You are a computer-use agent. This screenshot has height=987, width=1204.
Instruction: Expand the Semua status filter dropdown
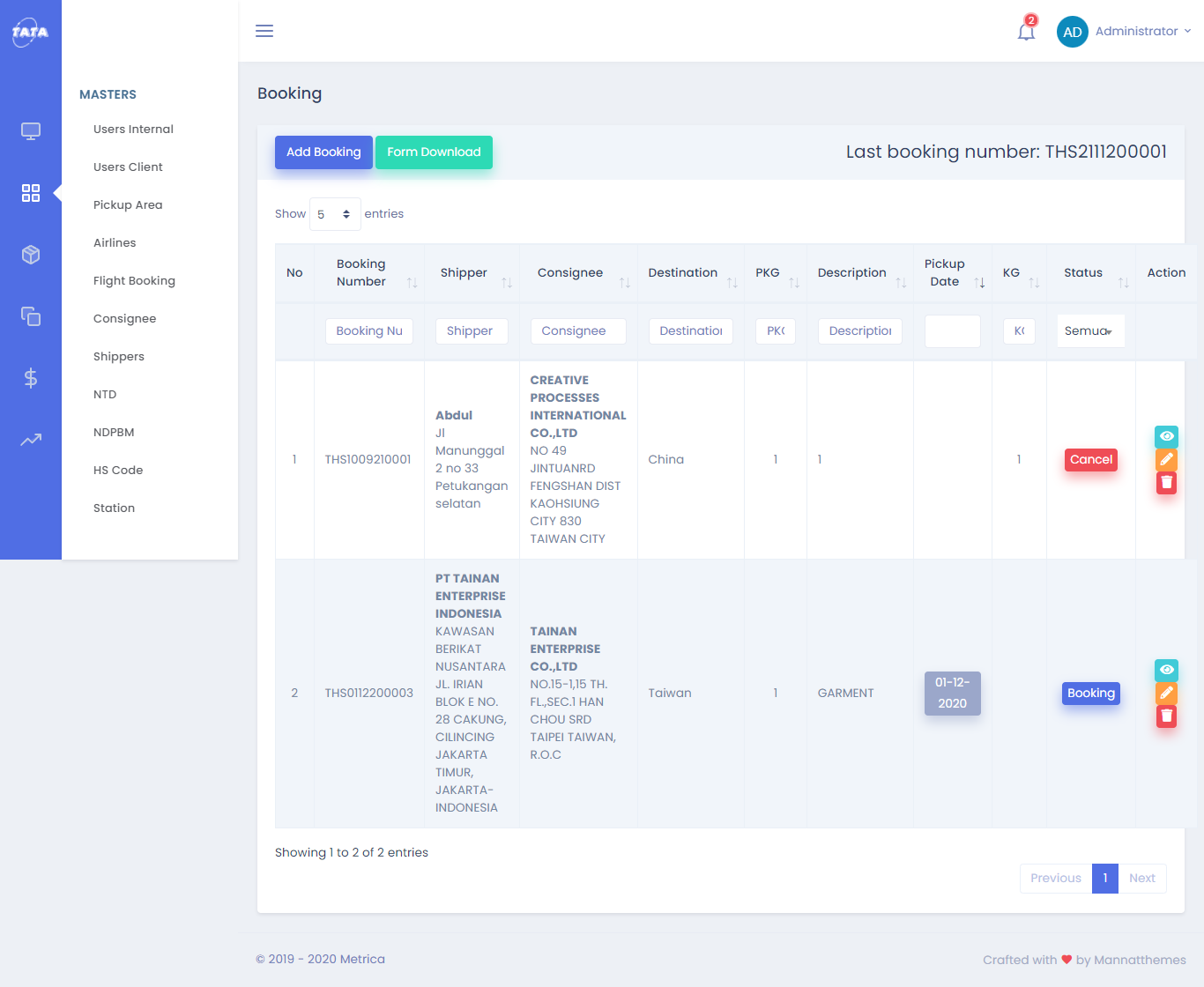1090,331
